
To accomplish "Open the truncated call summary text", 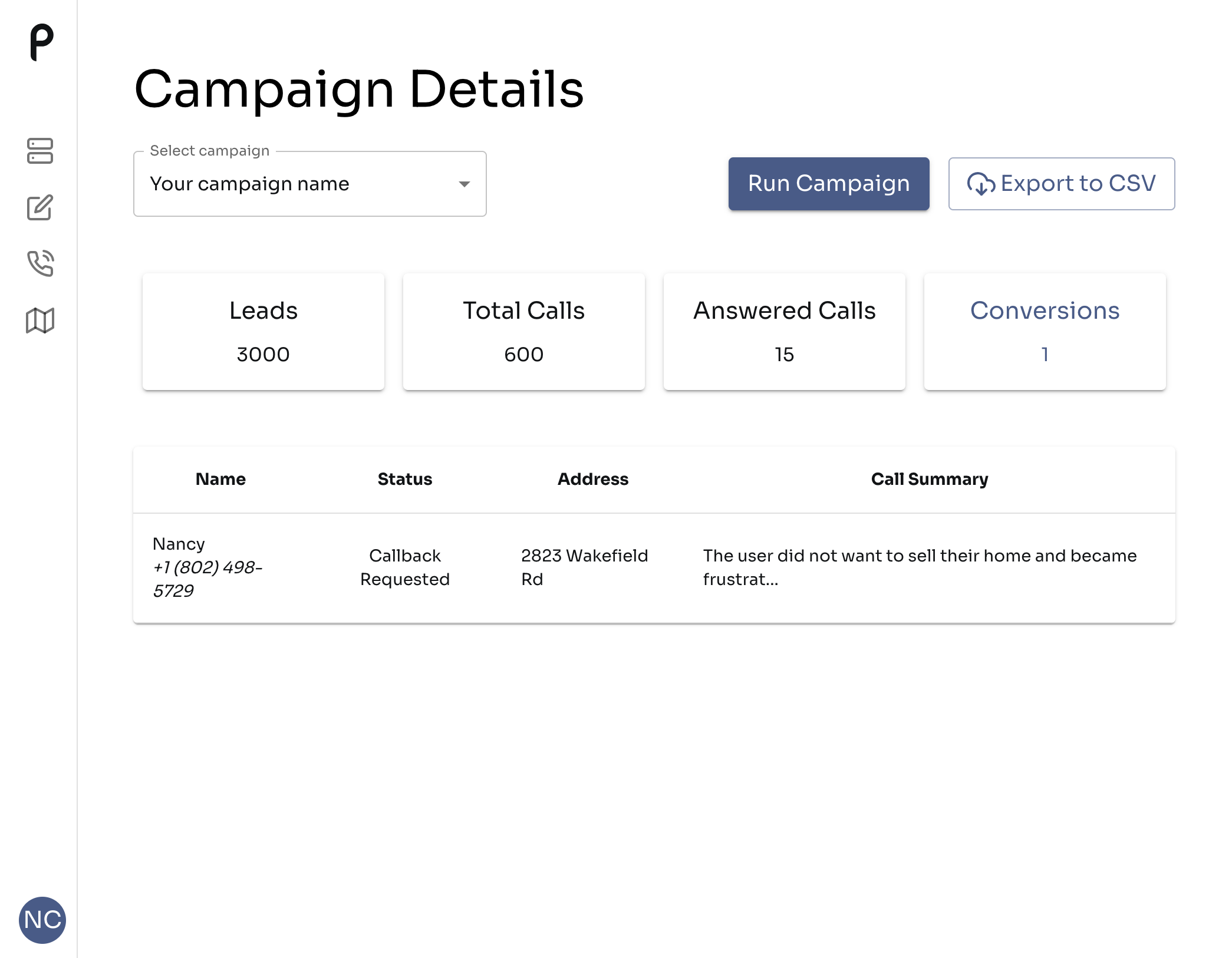I will (x=920, y=567).
